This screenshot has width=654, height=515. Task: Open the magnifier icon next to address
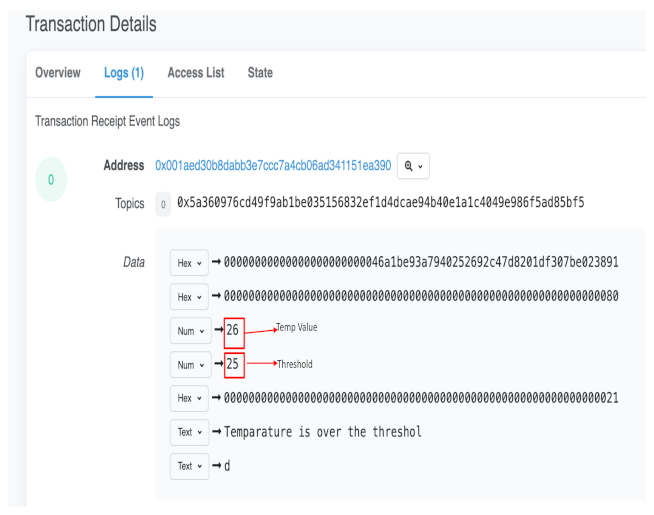pyautogui.click(x=413, y=166)
